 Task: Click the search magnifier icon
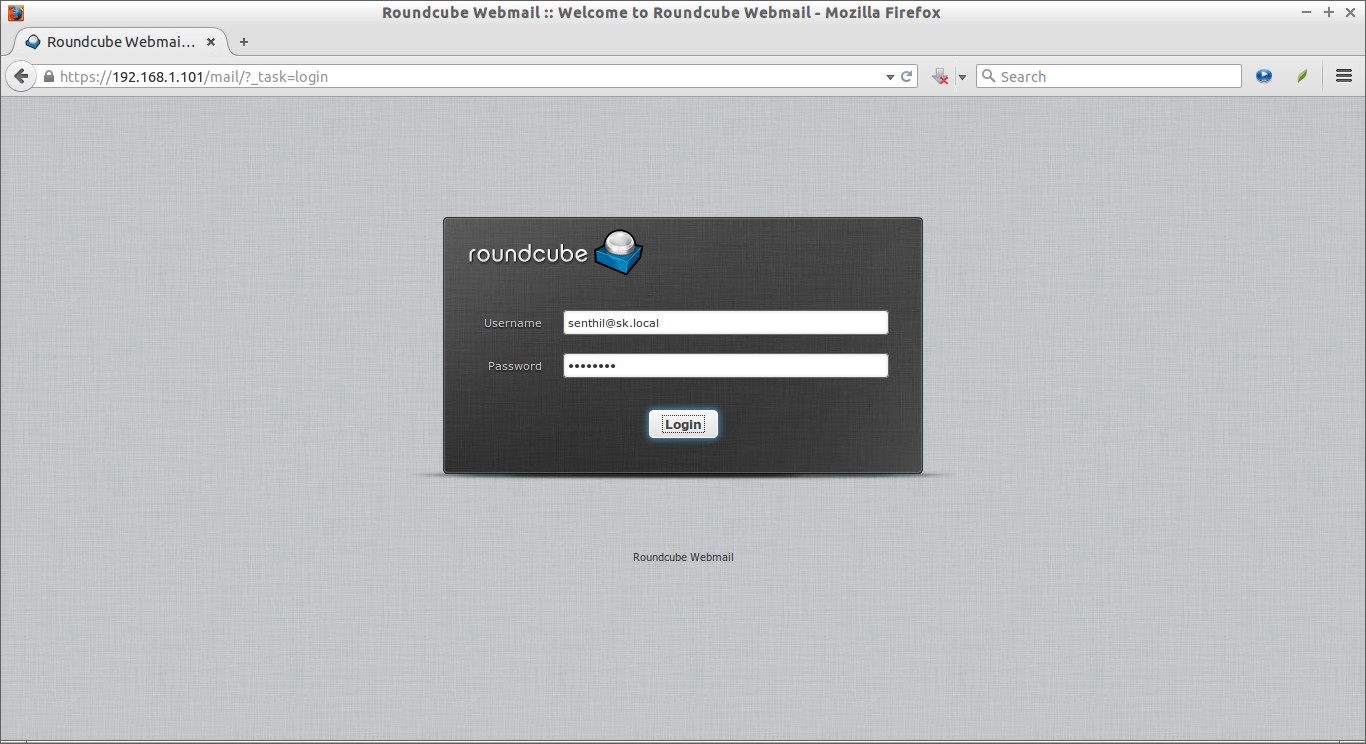click(x=988, y=76)
